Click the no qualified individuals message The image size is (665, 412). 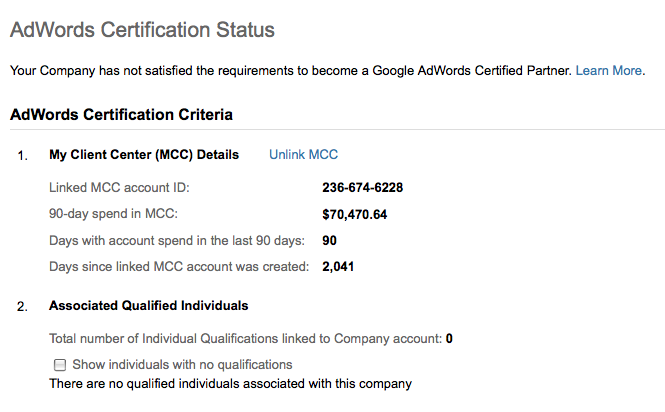pyautogui.click(x=230, y=383)
